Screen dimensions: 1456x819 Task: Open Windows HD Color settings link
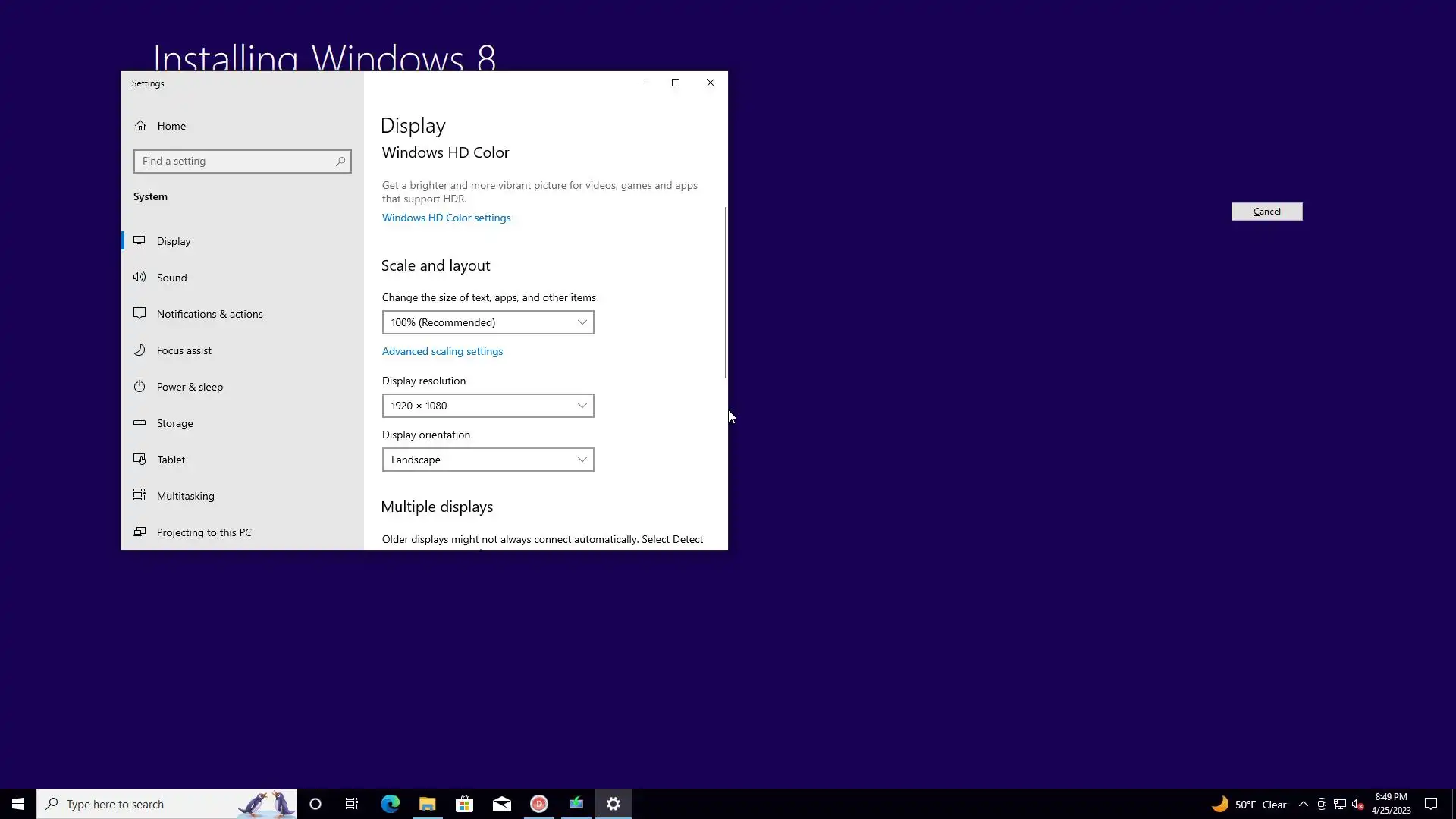pyautogui.click(x=446, y=218)
